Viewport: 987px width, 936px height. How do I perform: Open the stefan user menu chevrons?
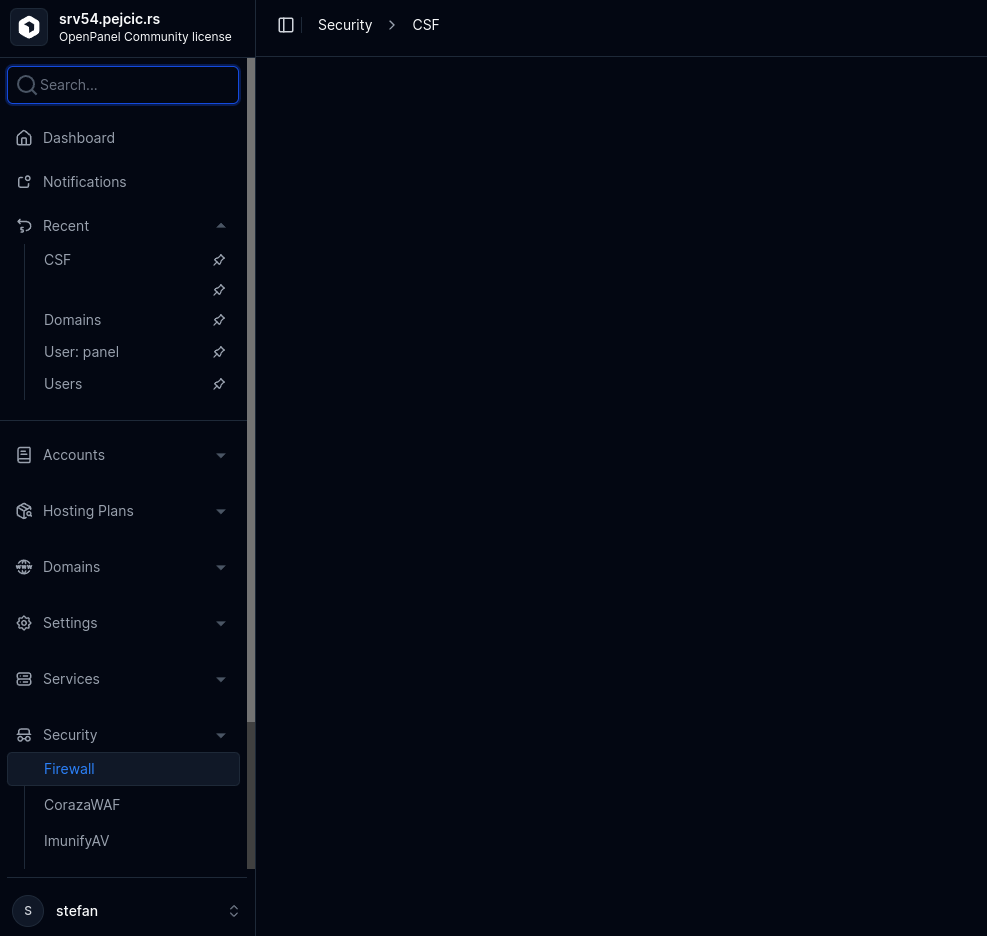point(234,911)
